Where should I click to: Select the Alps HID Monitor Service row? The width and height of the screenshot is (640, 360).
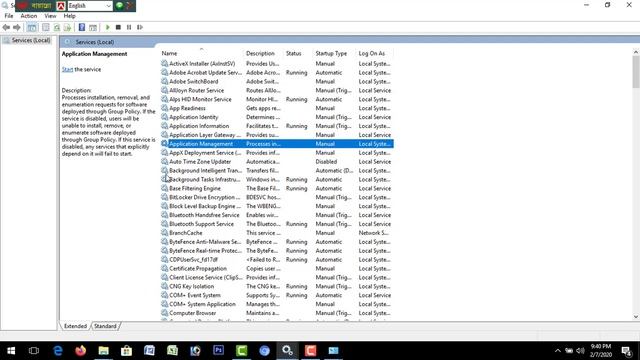277,100
